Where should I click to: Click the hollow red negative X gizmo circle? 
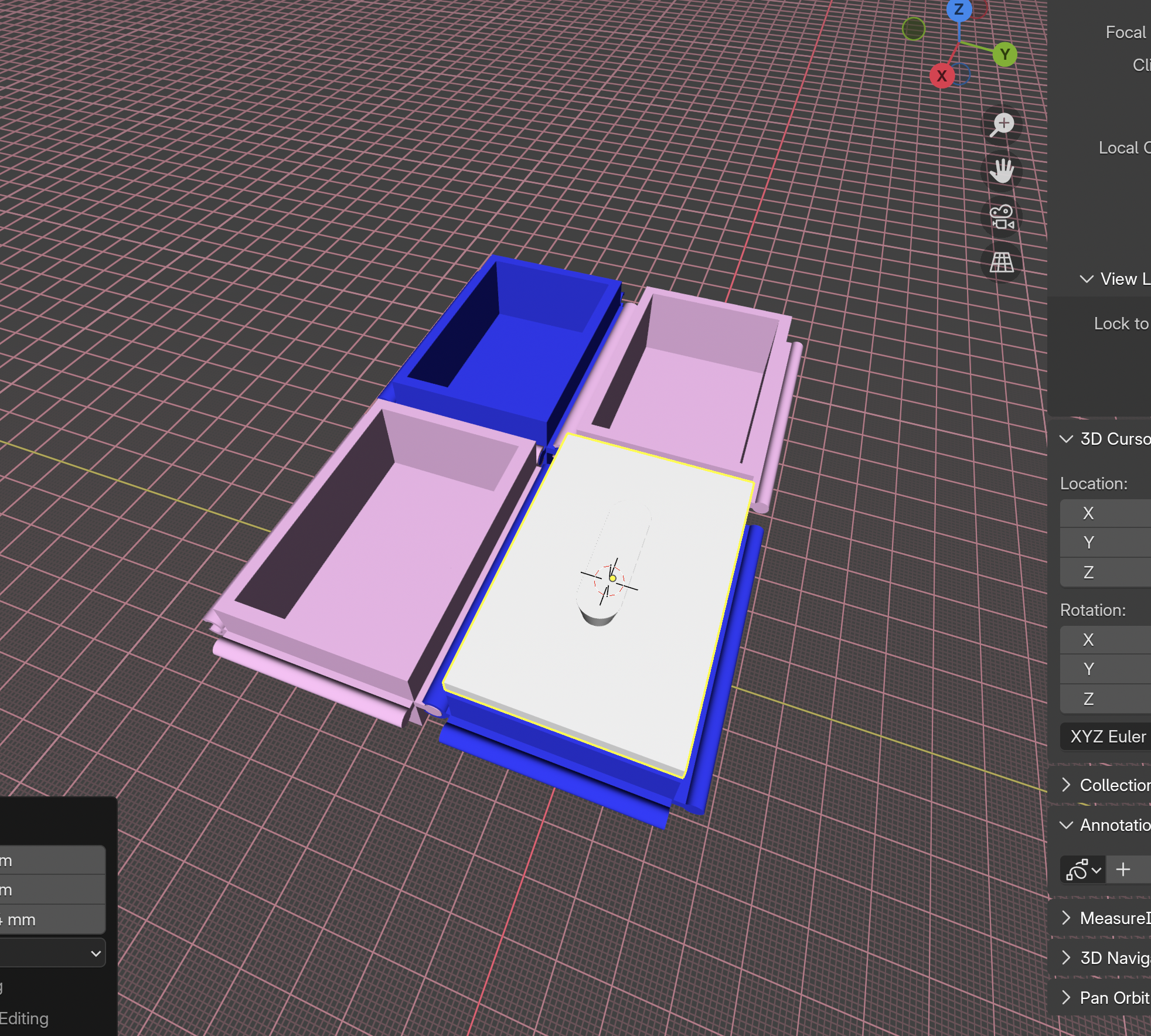(980, 8)
